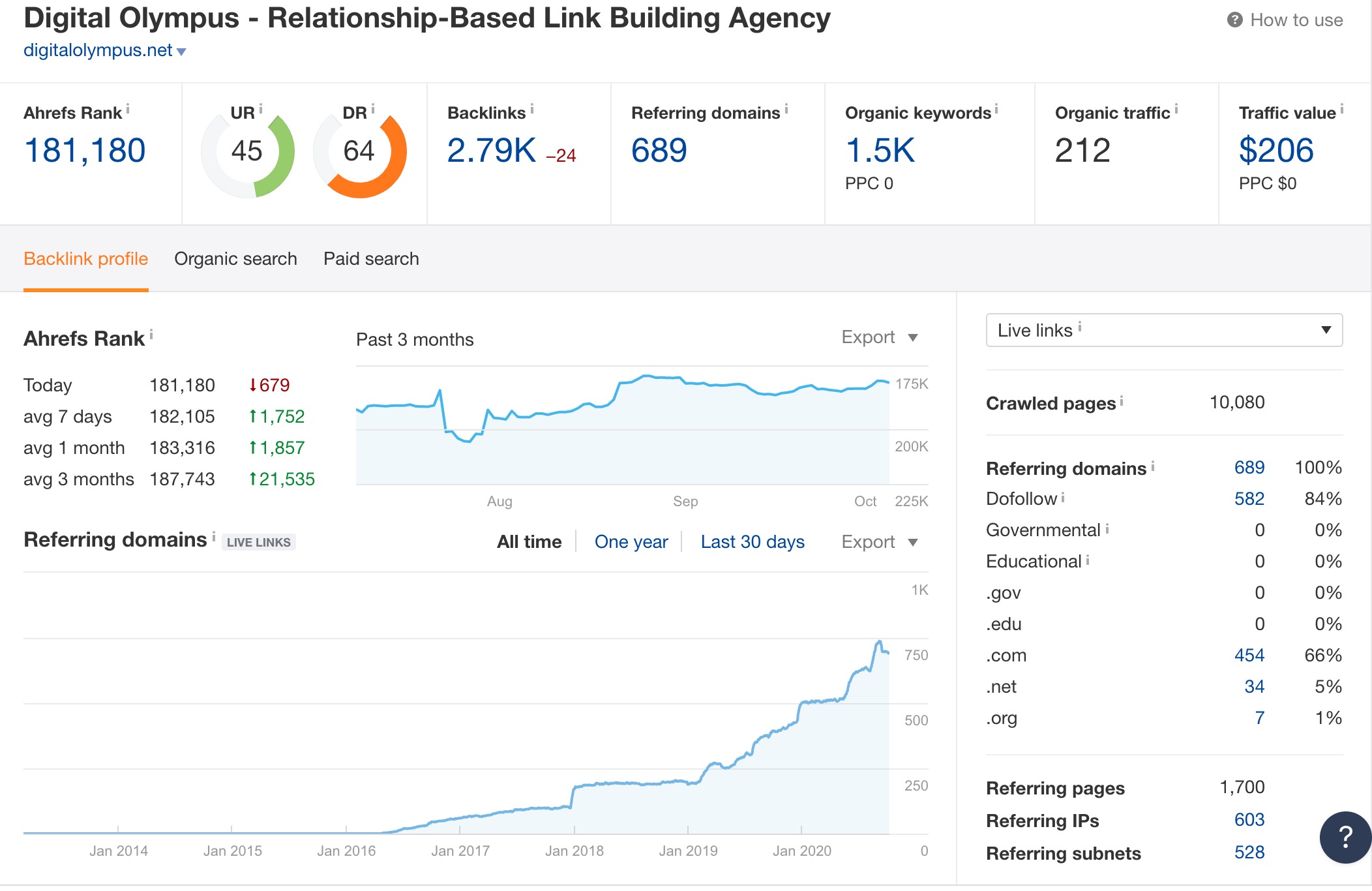Open Export menu for Ahrefs Rank chart
The width and height of the screenshot is (1372, 891).
(x=880, y=337)
